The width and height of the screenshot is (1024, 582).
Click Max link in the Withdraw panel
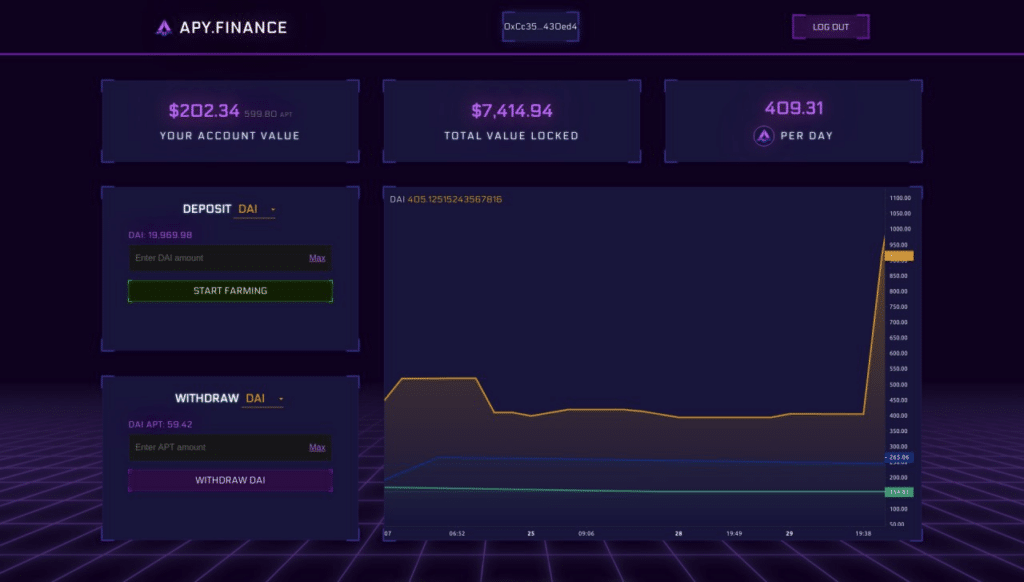point(317,447)
